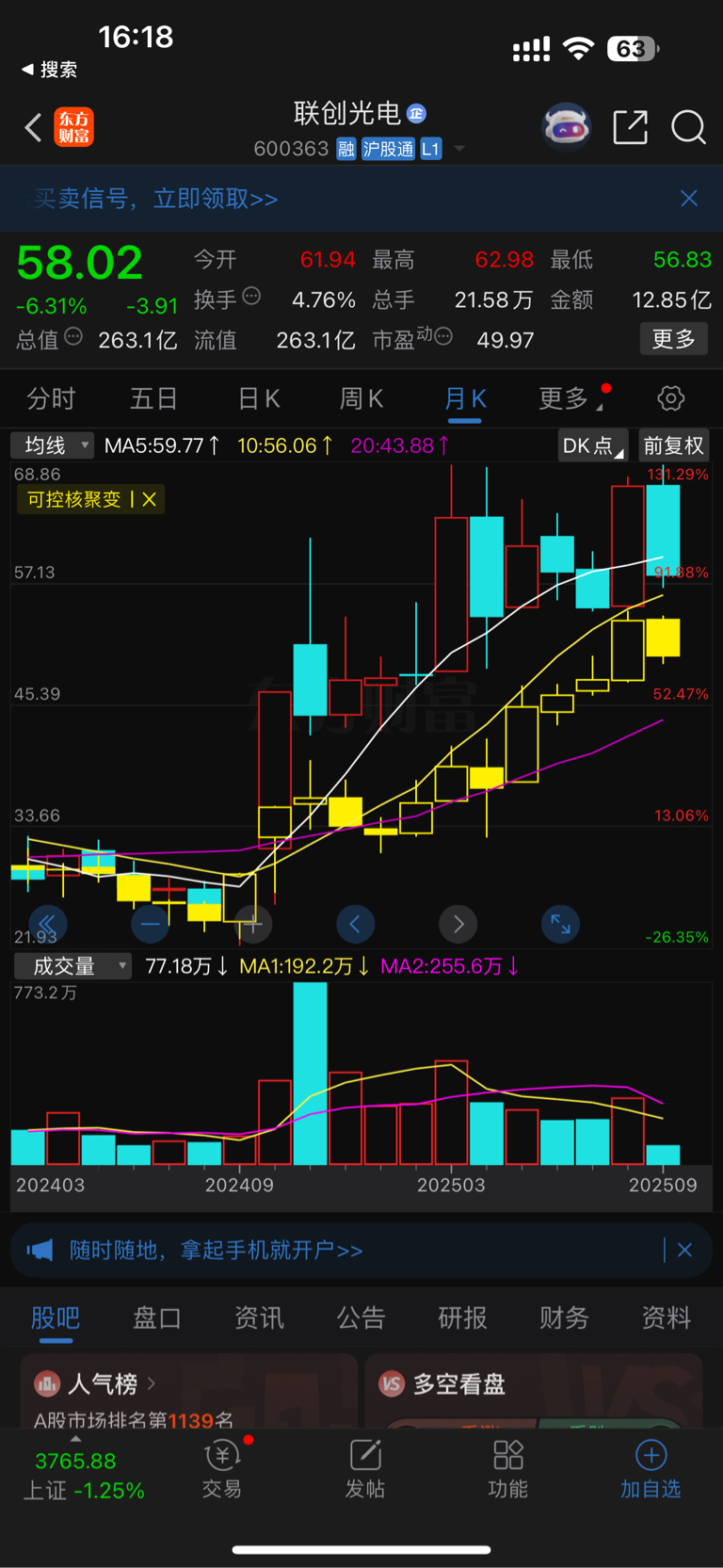The width and height of the screenshot is (723, 1568).
Task: Tap the 202503 date axis label
Action: [451, 1185]
